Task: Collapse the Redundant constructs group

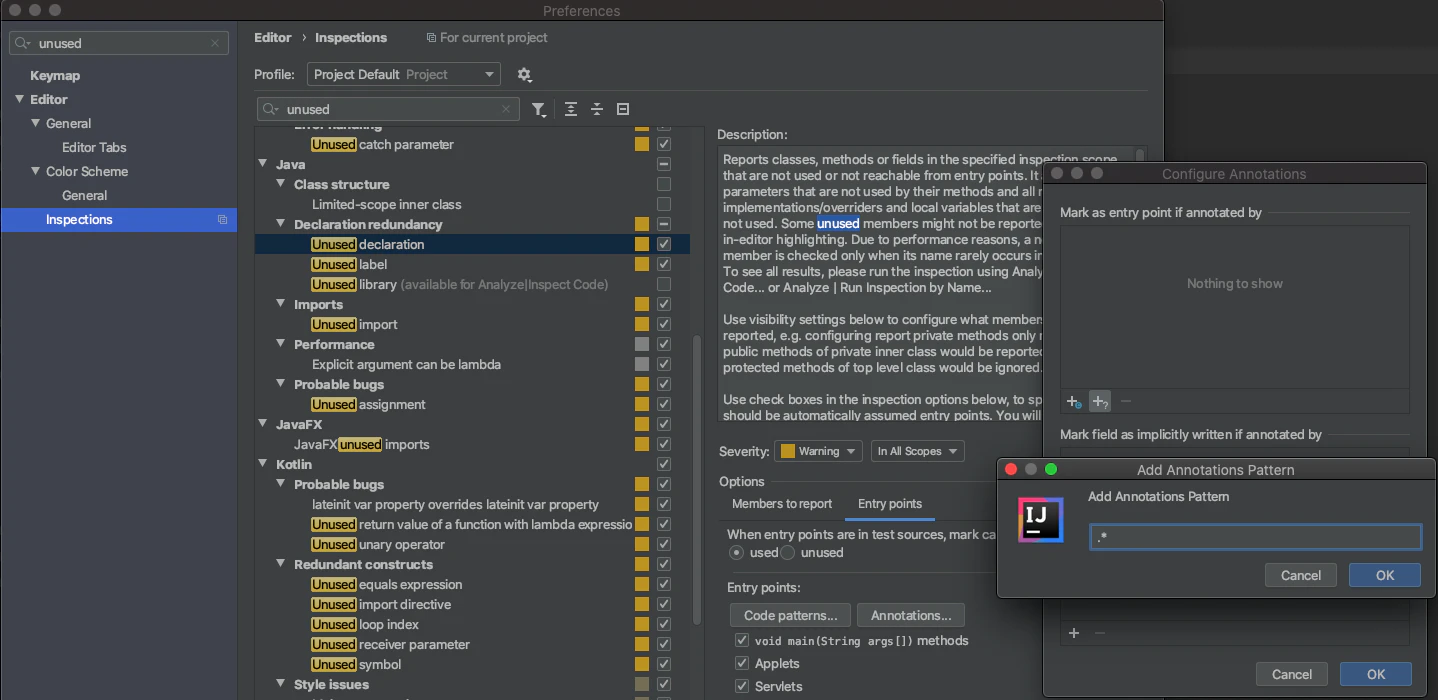Action: [281, 564]
